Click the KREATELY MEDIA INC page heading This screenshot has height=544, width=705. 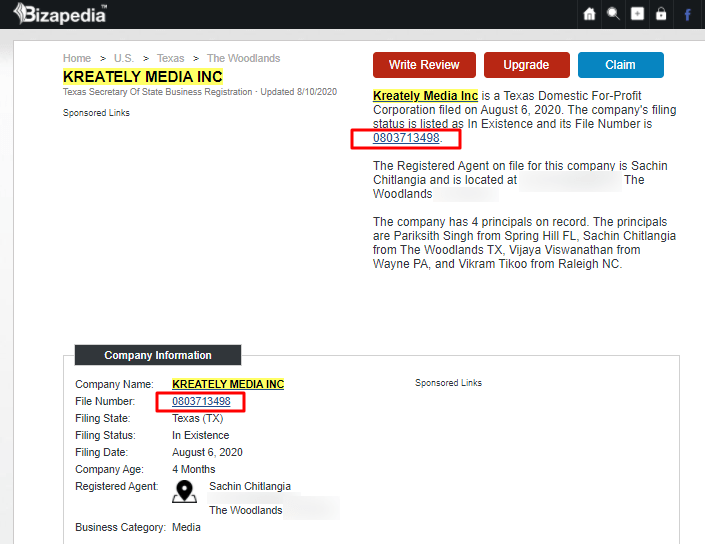(x=143, y=76)
